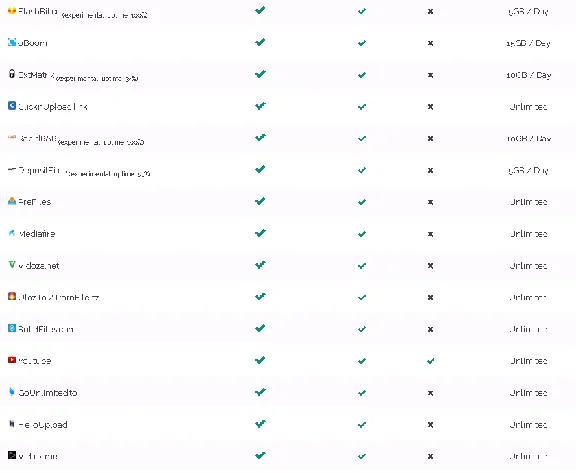Click the third-column green checkmark in the Youtube row
576x473 pixels.
point(431,361)
